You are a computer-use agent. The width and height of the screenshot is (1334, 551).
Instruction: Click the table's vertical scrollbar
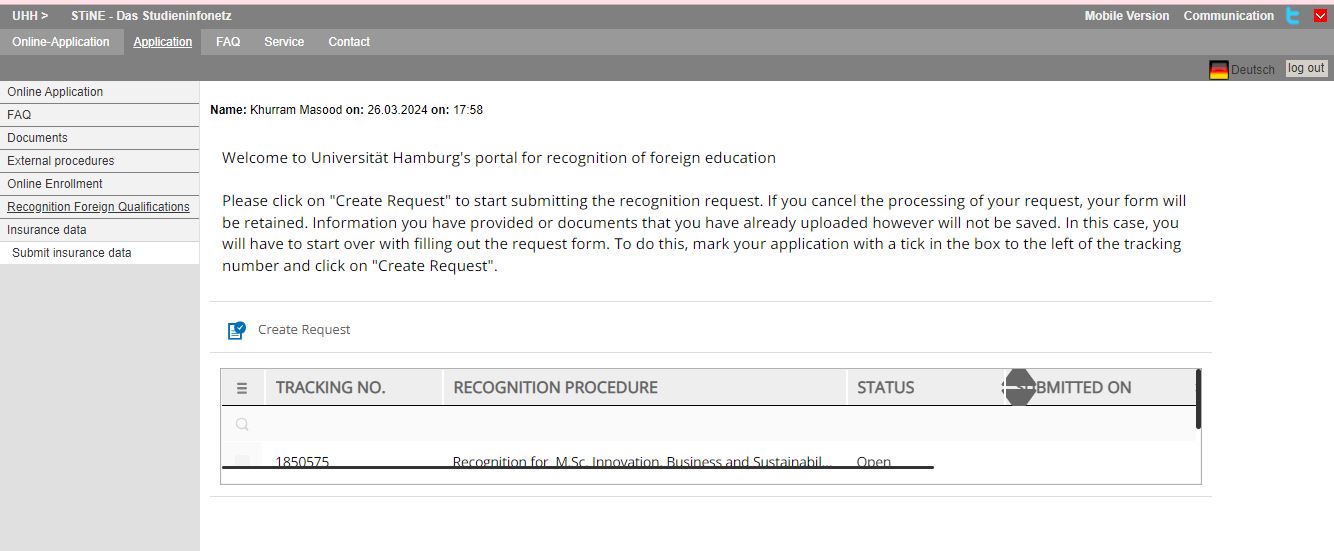click(1198, 399)
